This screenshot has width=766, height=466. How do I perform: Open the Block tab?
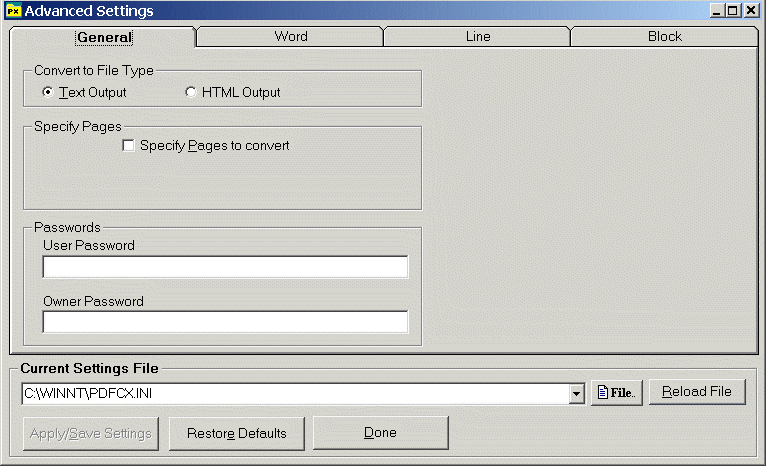click(664, 37)
